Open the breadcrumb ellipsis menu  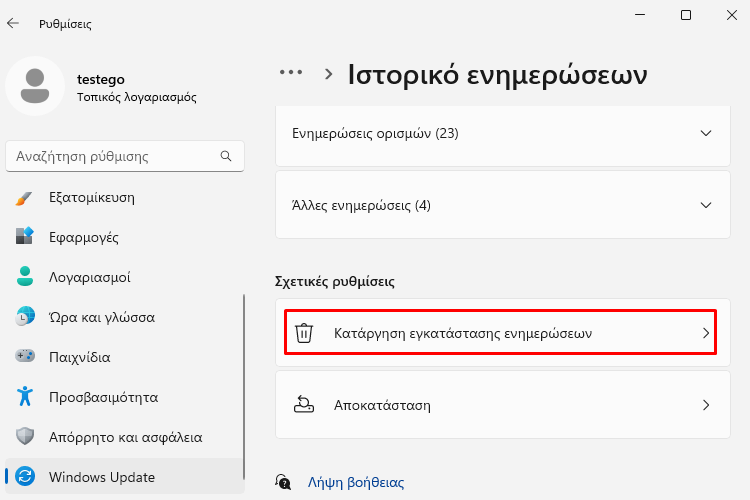[x=291, y=73]
